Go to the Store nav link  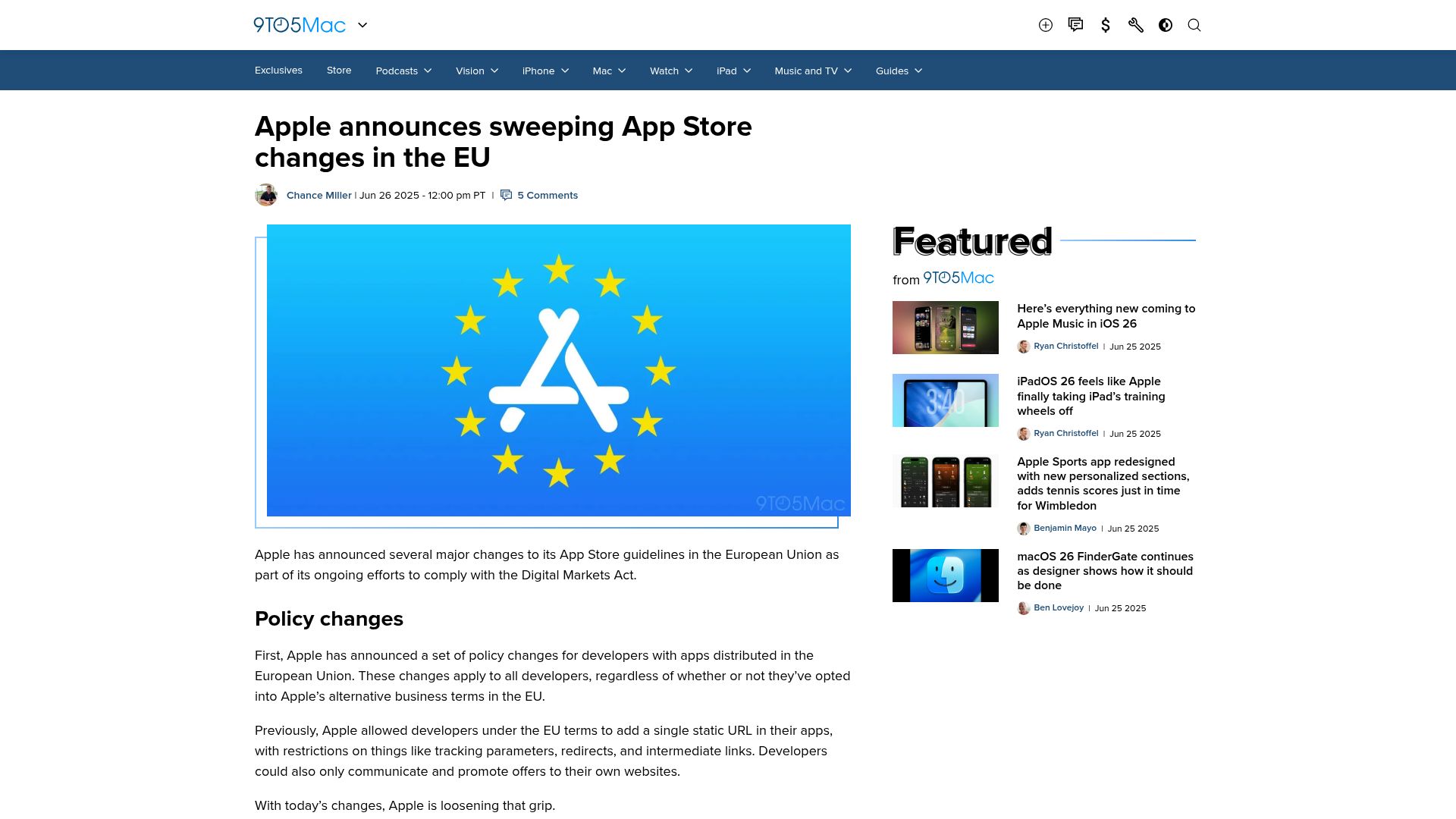click(339, 71)
